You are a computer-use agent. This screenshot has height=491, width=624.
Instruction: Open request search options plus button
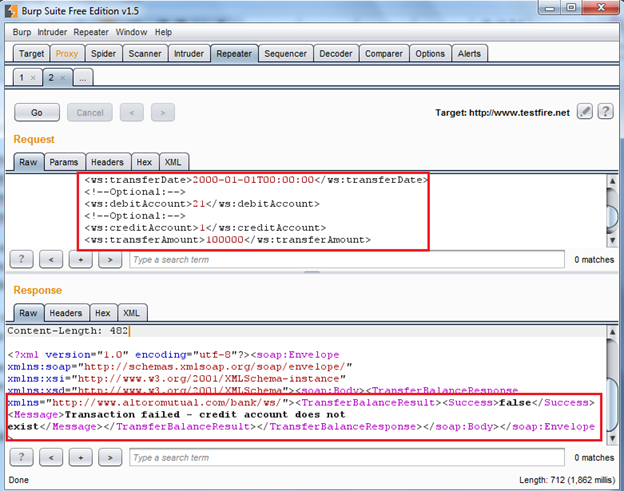(83, 260)
